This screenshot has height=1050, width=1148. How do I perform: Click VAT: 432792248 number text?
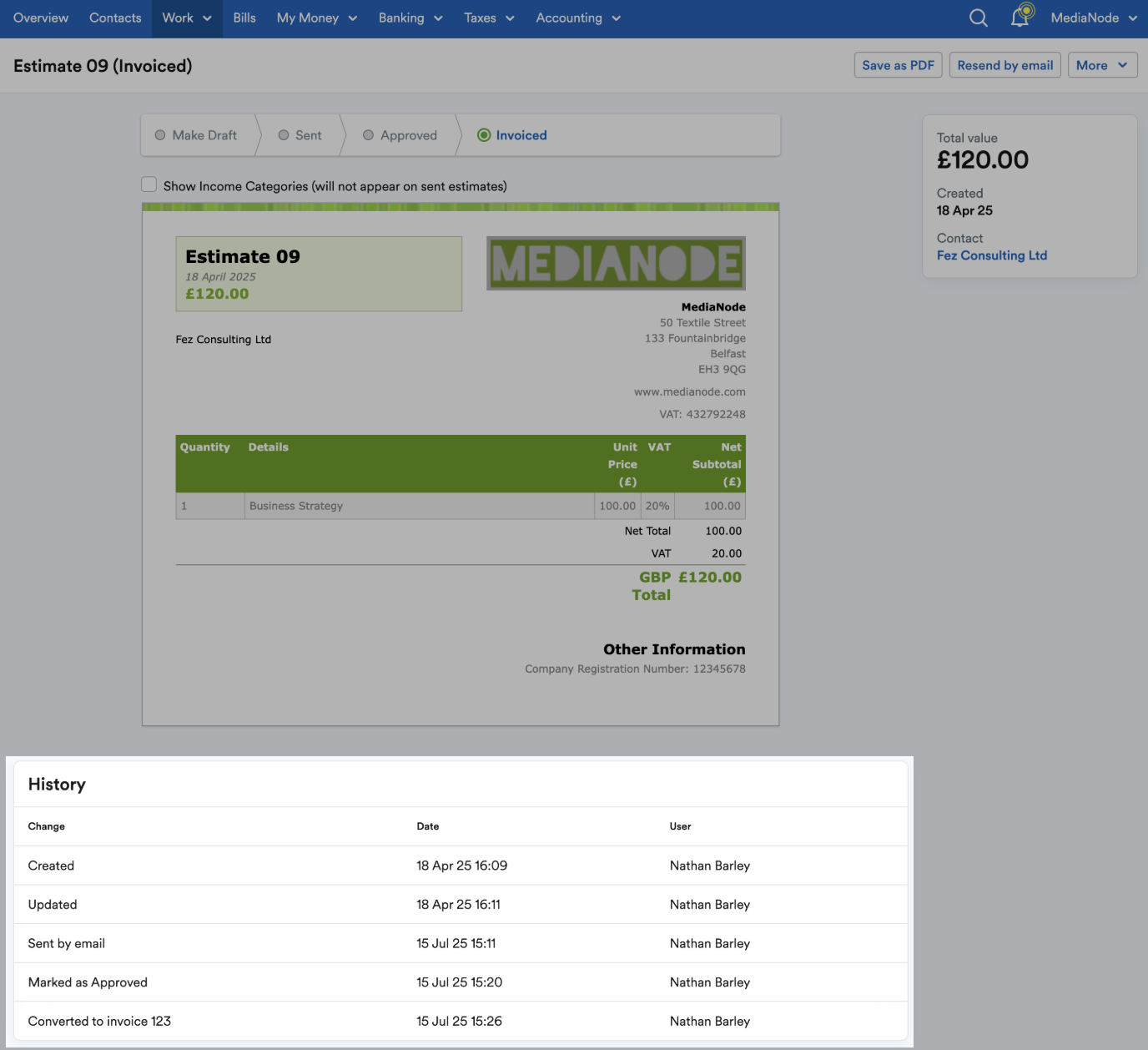tap(702, 414)
